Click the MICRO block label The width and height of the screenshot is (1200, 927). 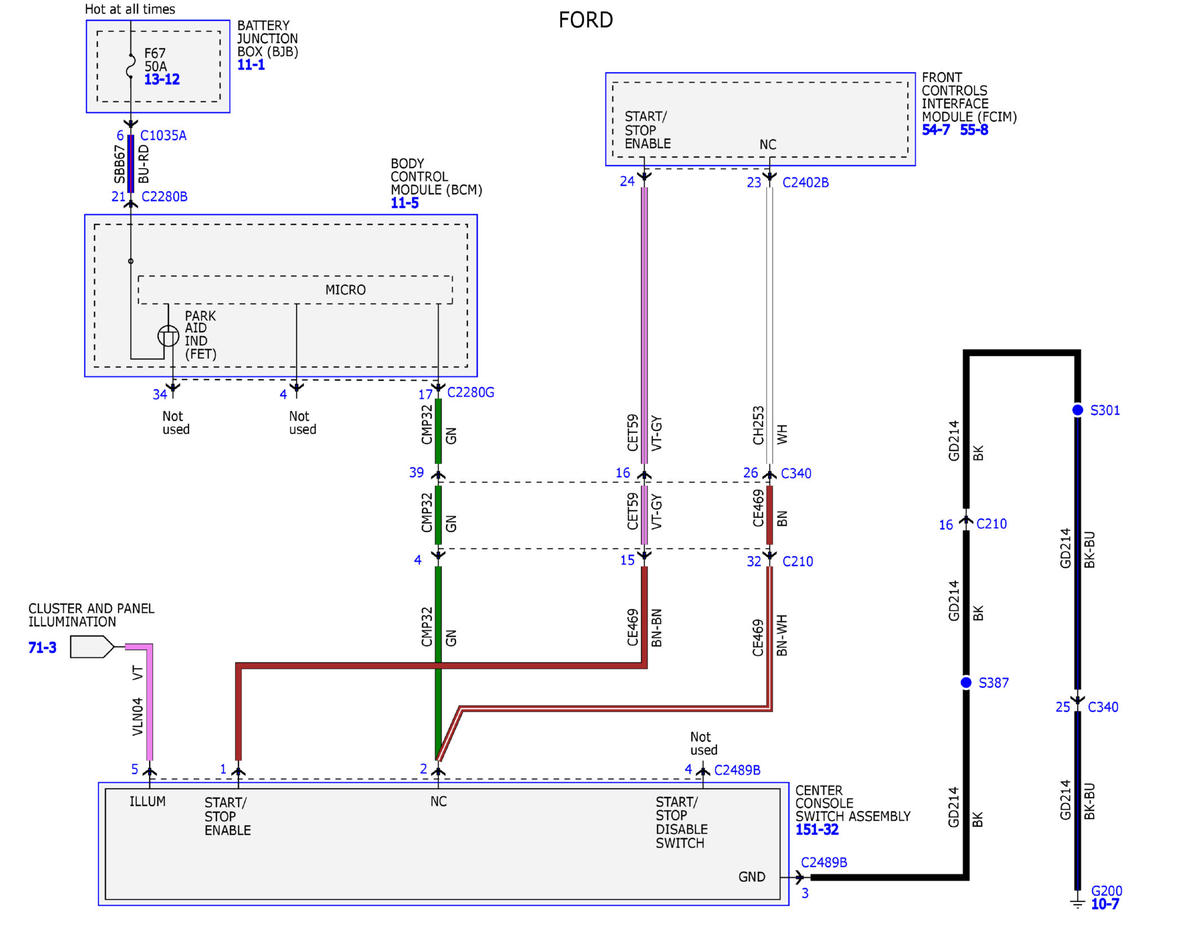(x=345, y=290)
